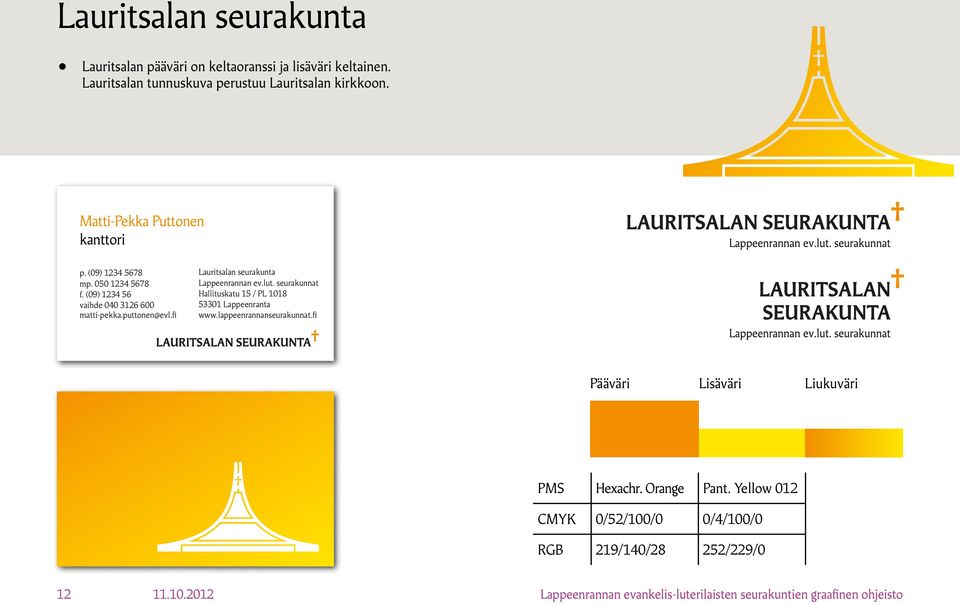Click the orange cross beside two-line logo

[897, 278]
